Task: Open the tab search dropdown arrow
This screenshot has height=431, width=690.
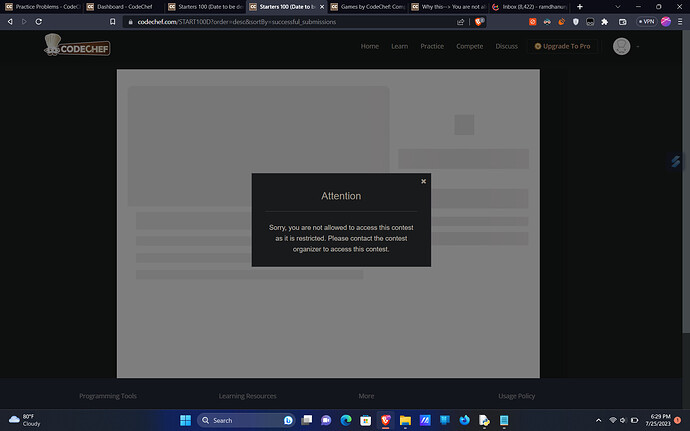Action: (x=617, y=7)
